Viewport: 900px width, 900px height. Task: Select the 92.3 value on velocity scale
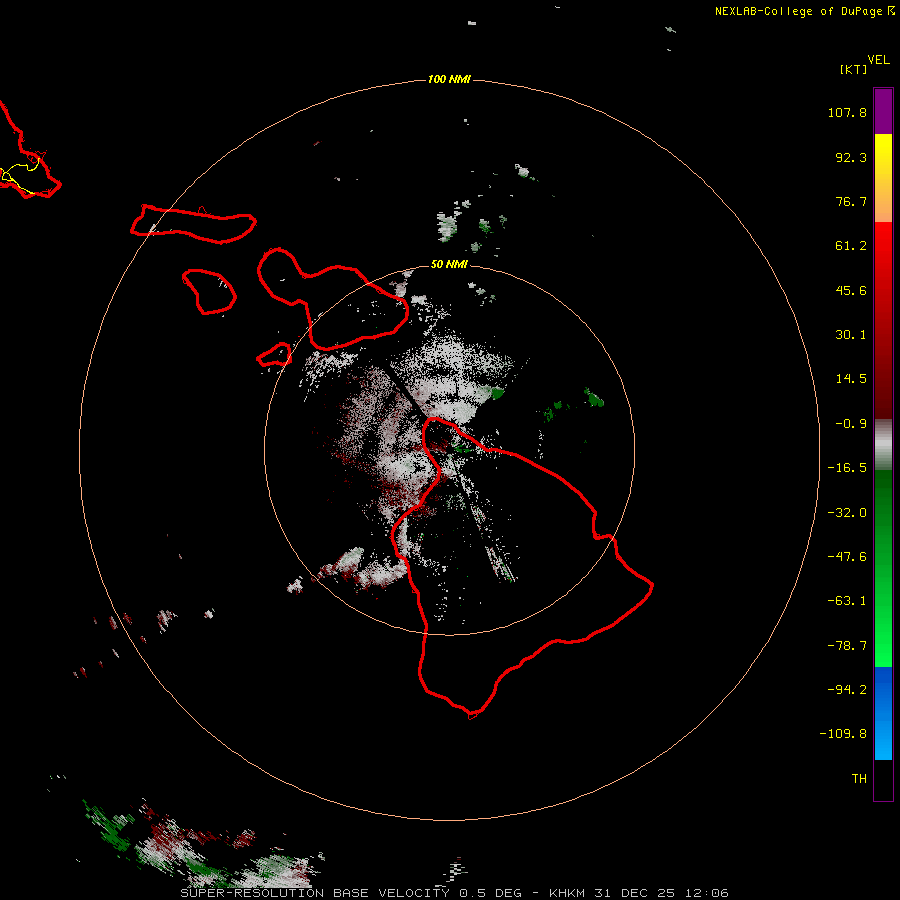851,157
